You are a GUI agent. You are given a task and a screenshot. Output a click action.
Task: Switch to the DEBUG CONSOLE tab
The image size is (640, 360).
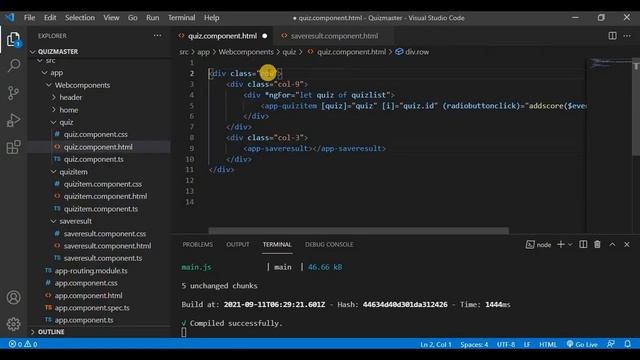click(329, 244)
